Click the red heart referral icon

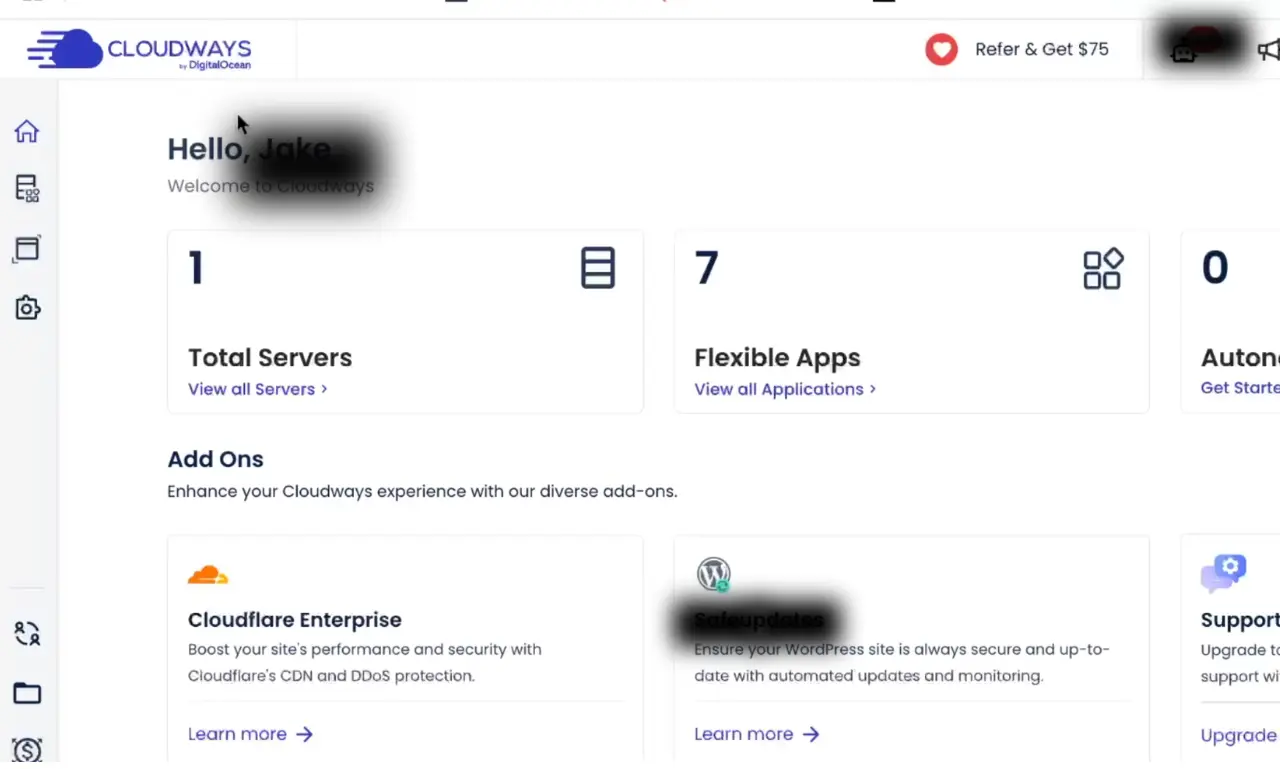pyautogui.click(x=941, y=49)
